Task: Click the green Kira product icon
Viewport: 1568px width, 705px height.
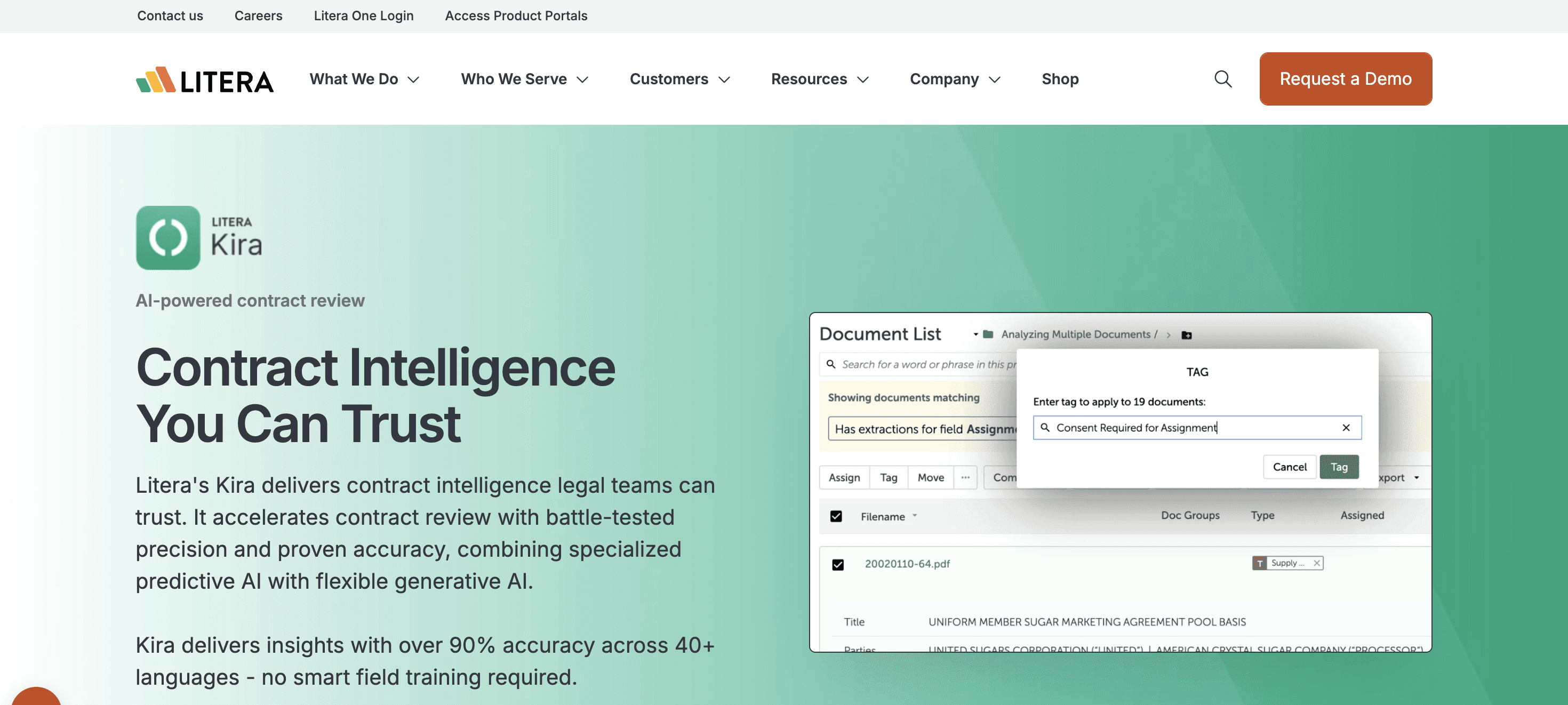Action: pos(168,237)
